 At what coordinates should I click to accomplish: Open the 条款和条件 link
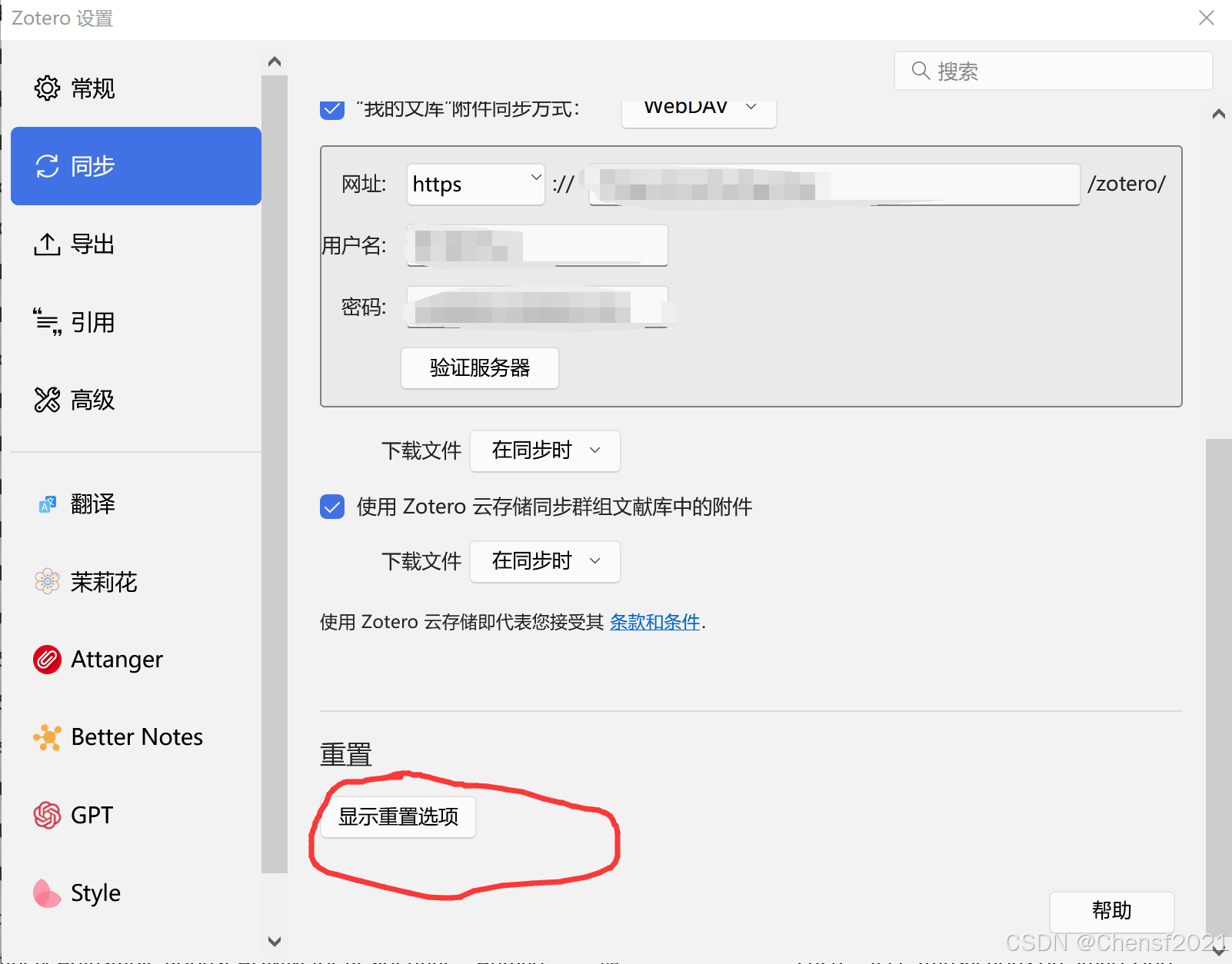pyautogui.click(x=654, y=622)
